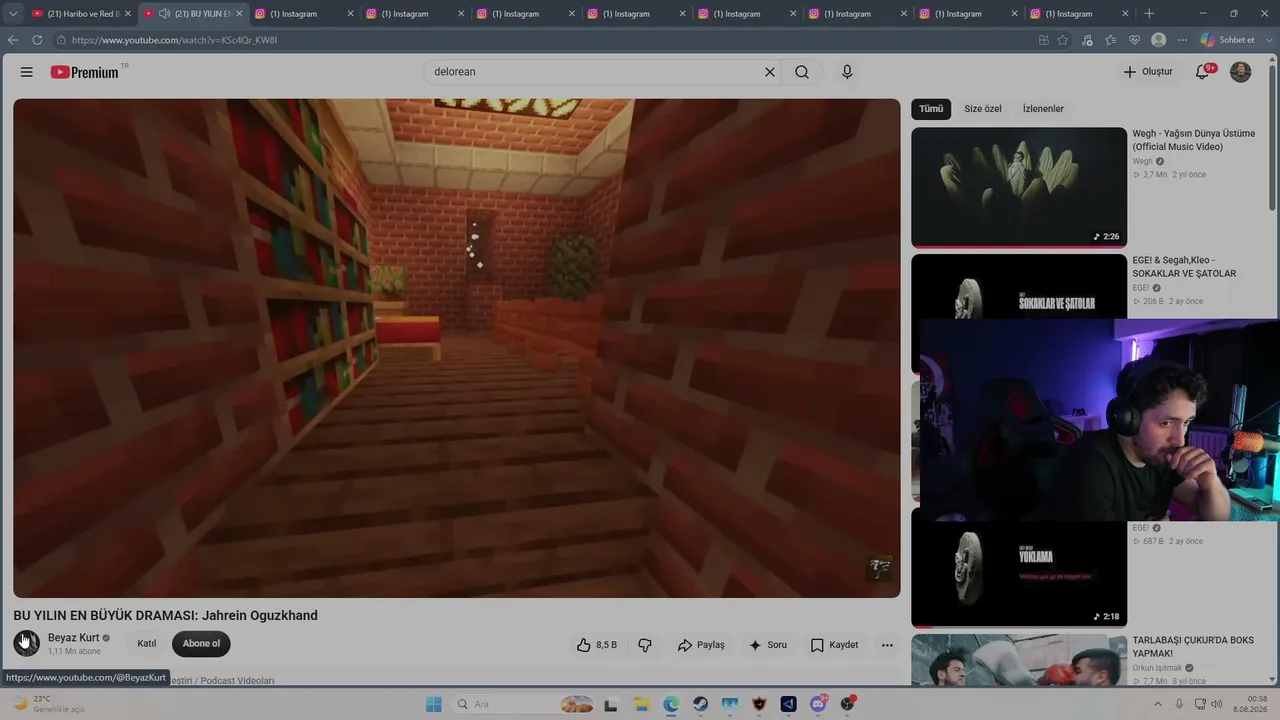Start voice search with the microphone

pos(847,72)
